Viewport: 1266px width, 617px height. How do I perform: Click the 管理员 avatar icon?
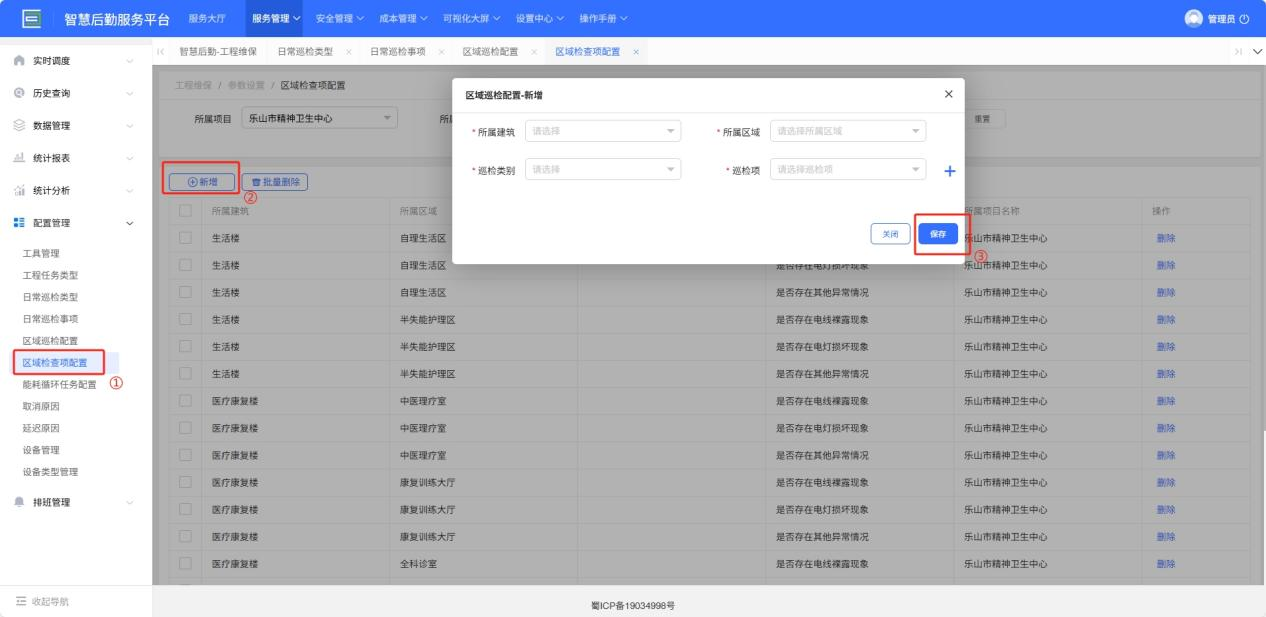click(1192, 19)
